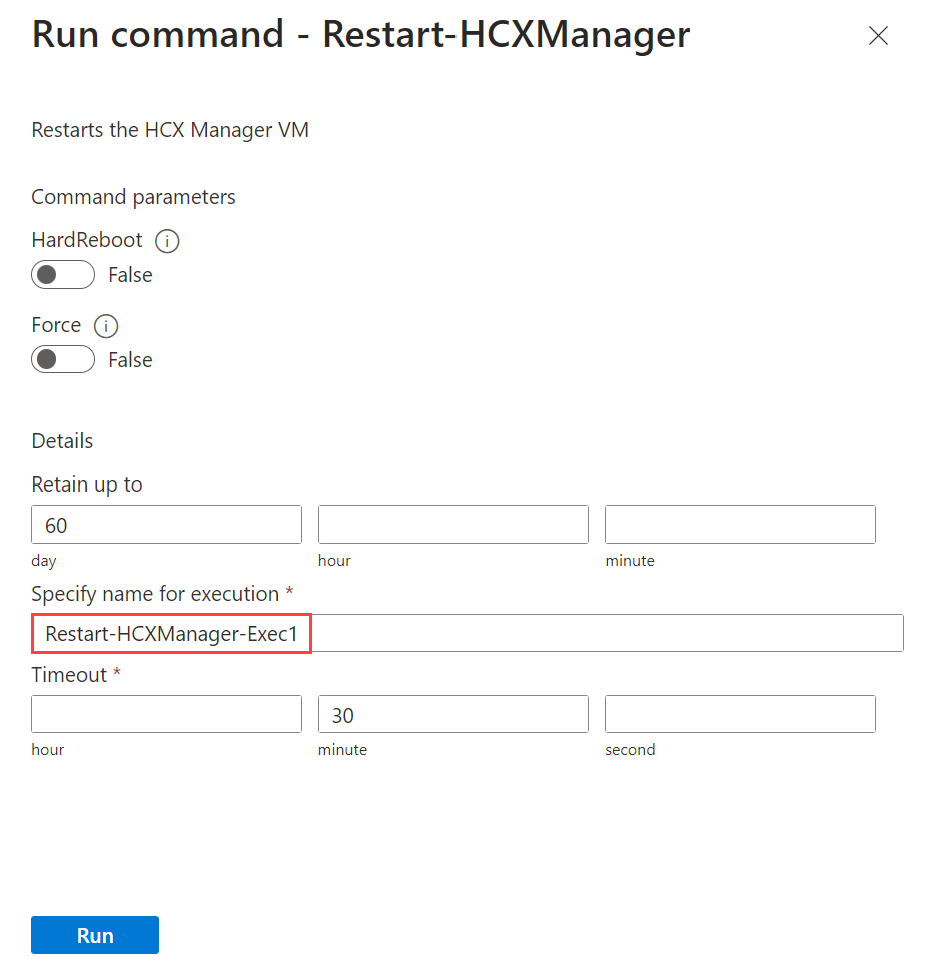Image resolution: width=925 pixels, height=975 pixels.
Task: Enable the HardReboot toggle switch
Action: 62,275
